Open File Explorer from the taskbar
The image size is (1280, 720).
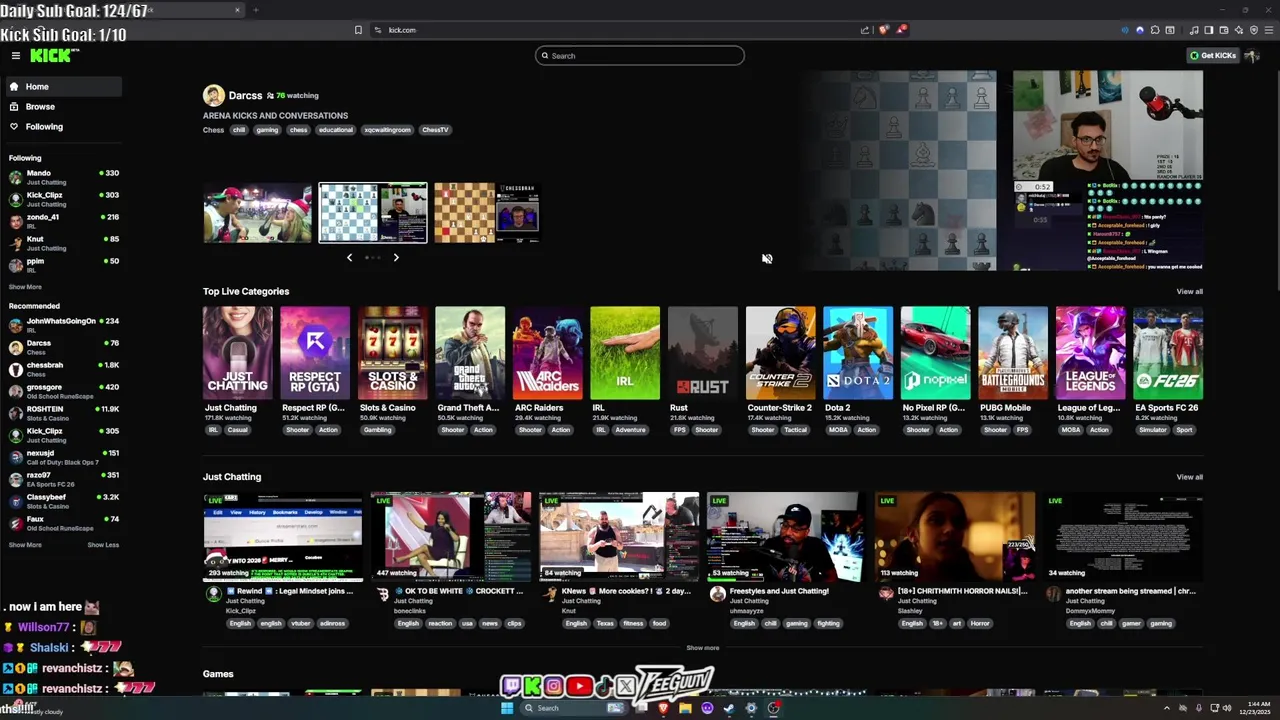(685, 708)
